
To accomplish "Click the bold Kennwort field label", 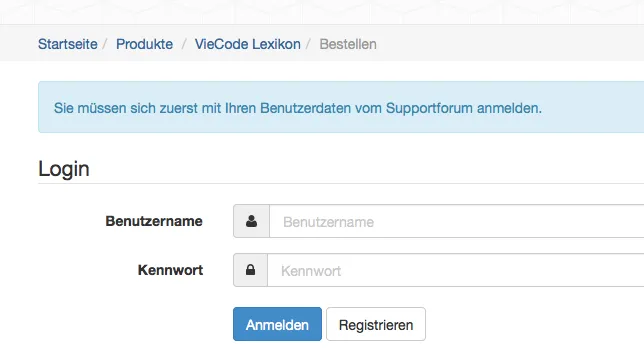I will [x=170, y=270].
